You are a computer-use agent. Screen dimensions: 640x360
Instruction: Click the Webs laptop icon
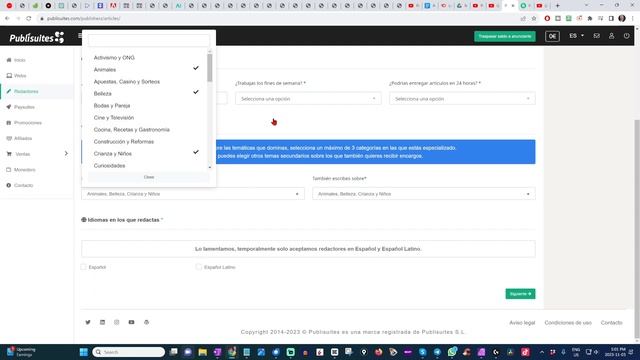[9, 76]
